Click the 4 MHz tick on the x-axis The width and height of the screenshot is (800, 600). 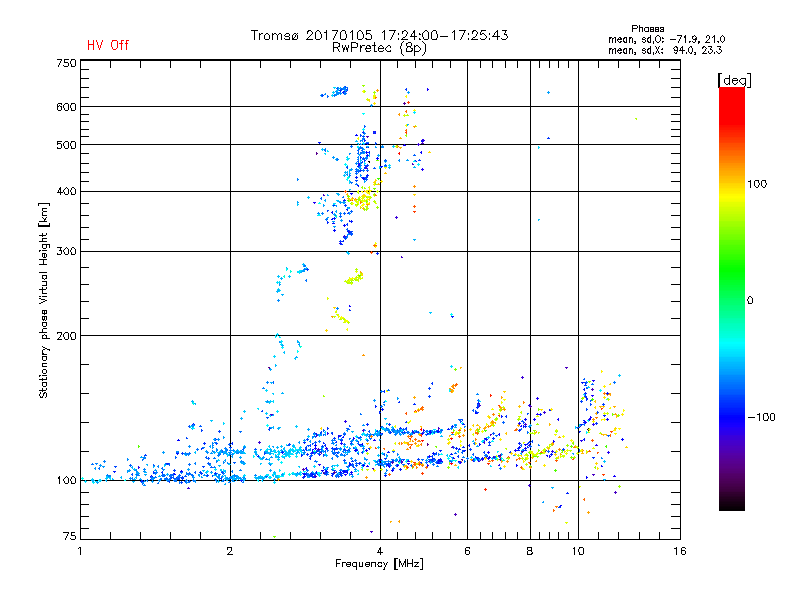coord(379,551)
